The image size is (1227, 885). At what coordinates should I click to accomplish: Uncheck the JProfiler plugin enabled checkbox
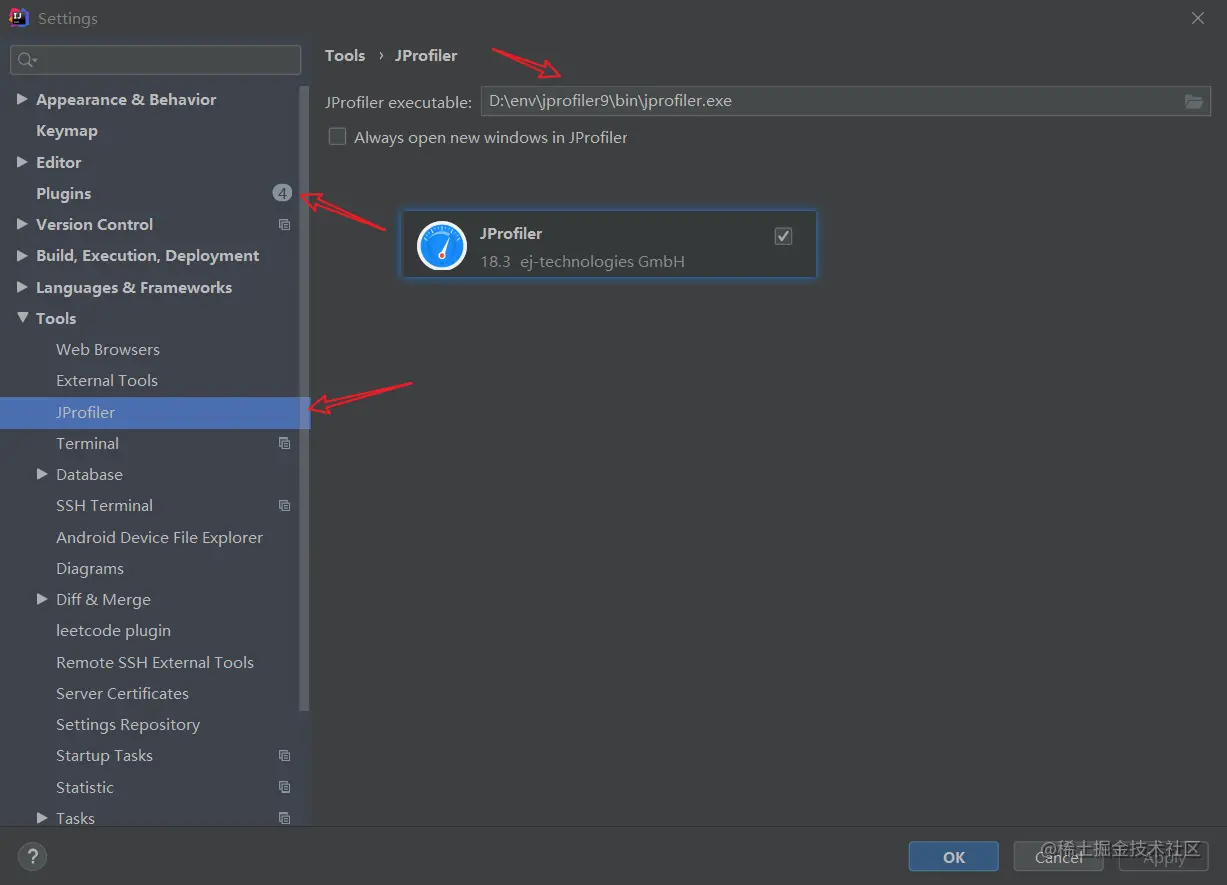(783, 236)
